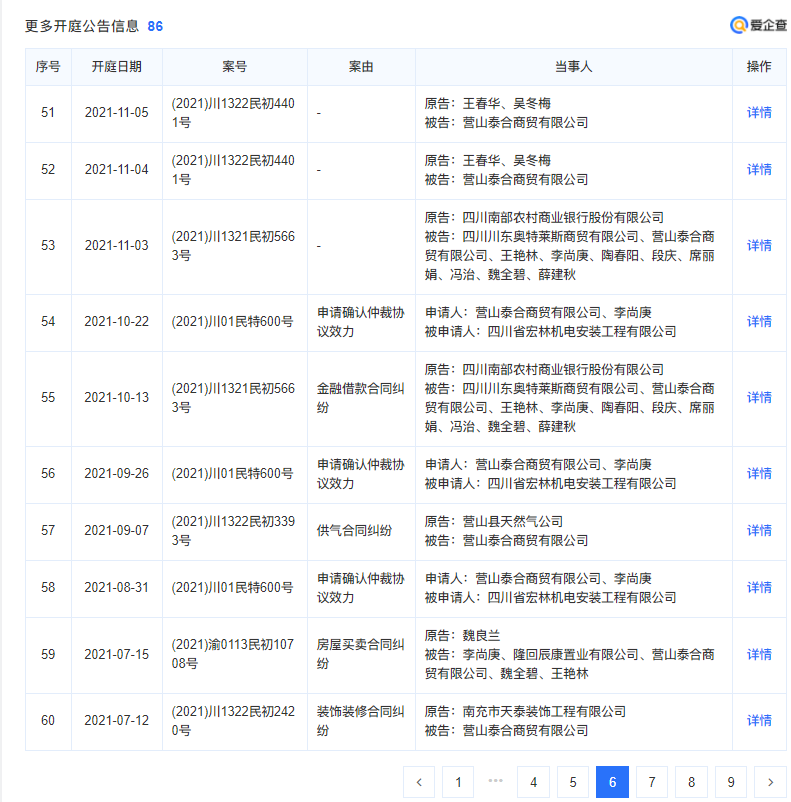
Task: View 详情 for 房屋买卖合同纠纷 row 59
Action: tap(759, 655)
